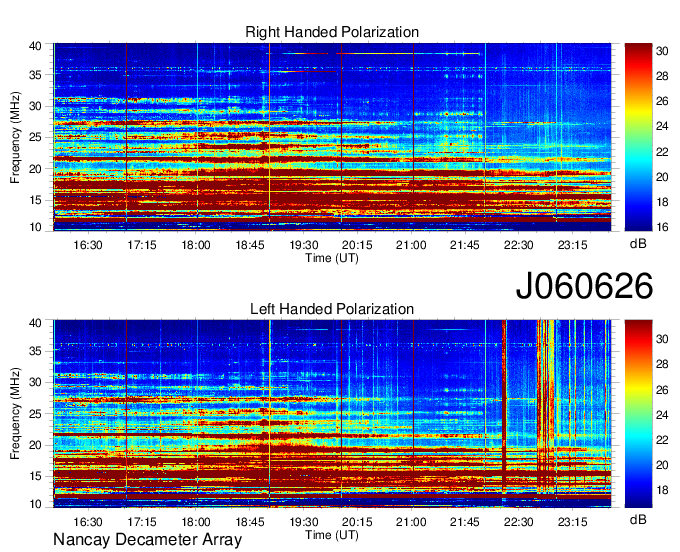Click the 18:45 time tick of Left Handed plot
The image size is (680, 552).
pyautogui.click(x=250, y=522)
